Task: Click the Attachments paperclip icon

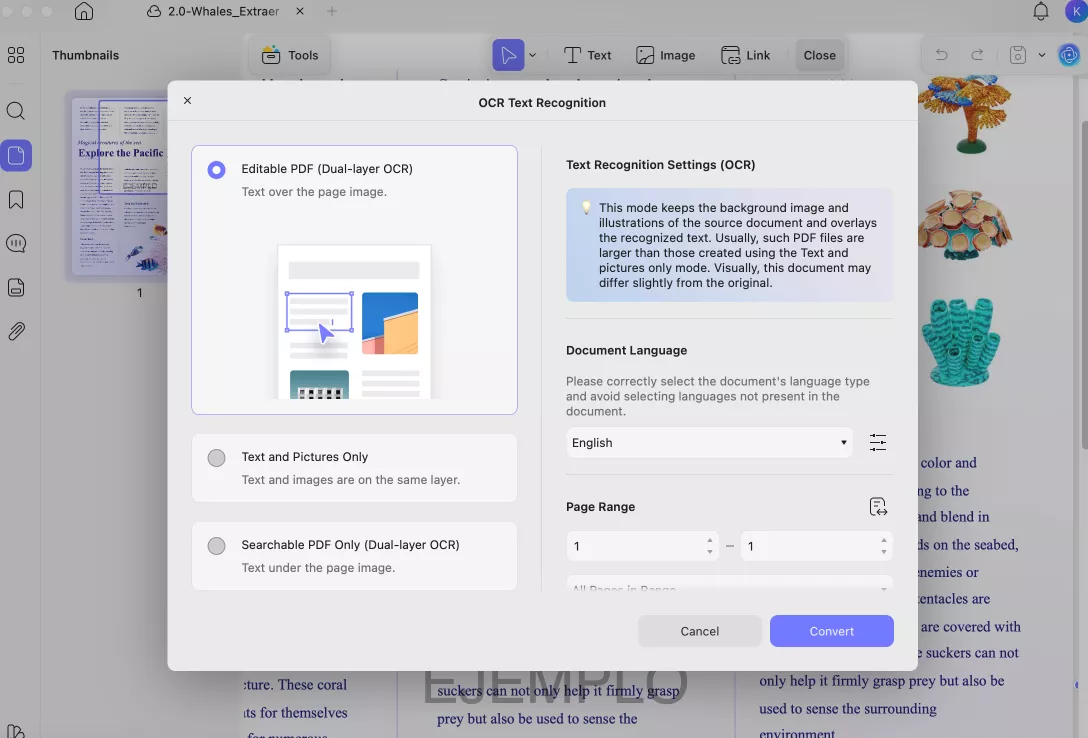Action: pos(16,331)
